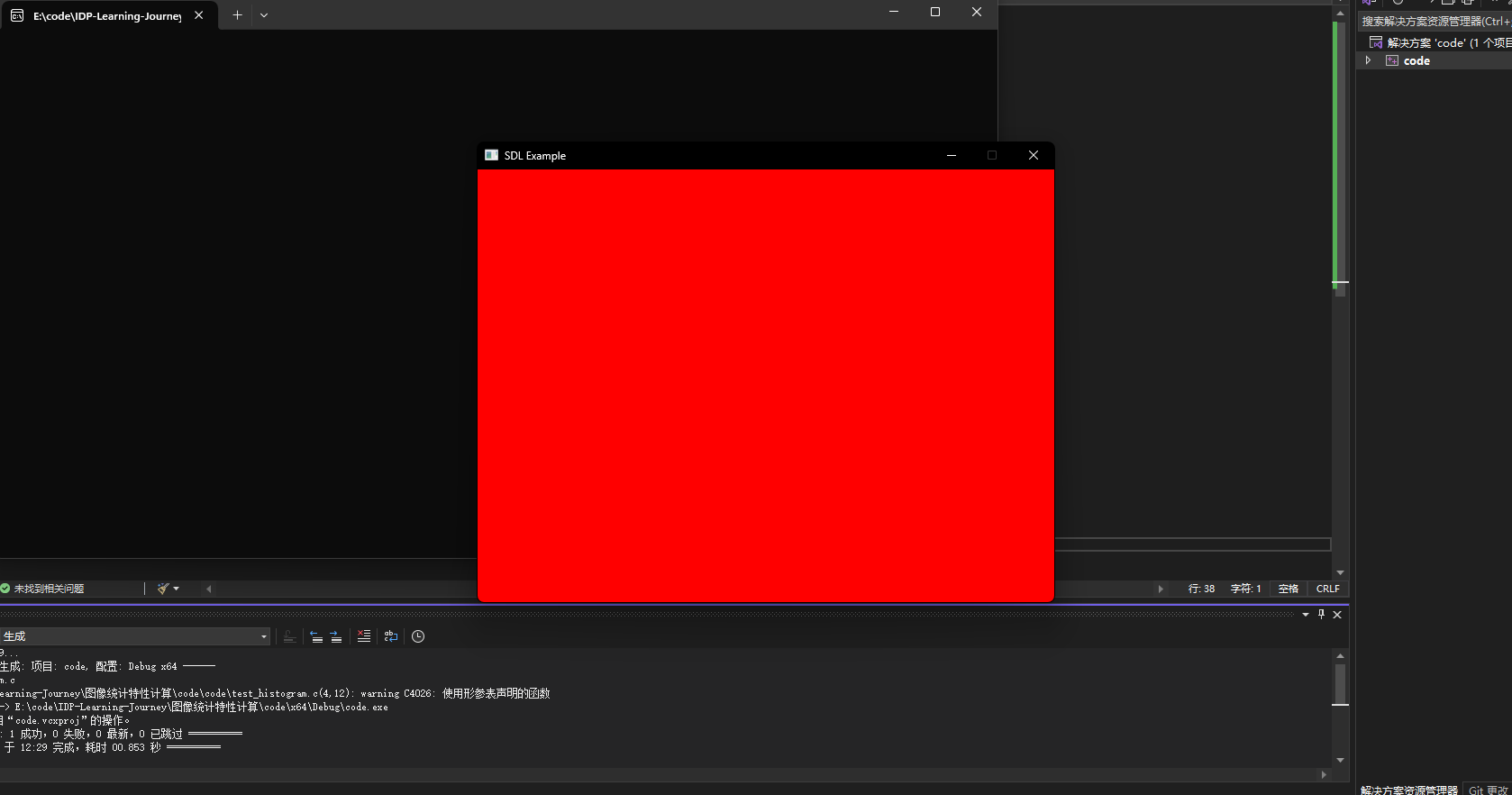
Task: Click the 'Debug x64' build header line
Action: coord(108,666)
